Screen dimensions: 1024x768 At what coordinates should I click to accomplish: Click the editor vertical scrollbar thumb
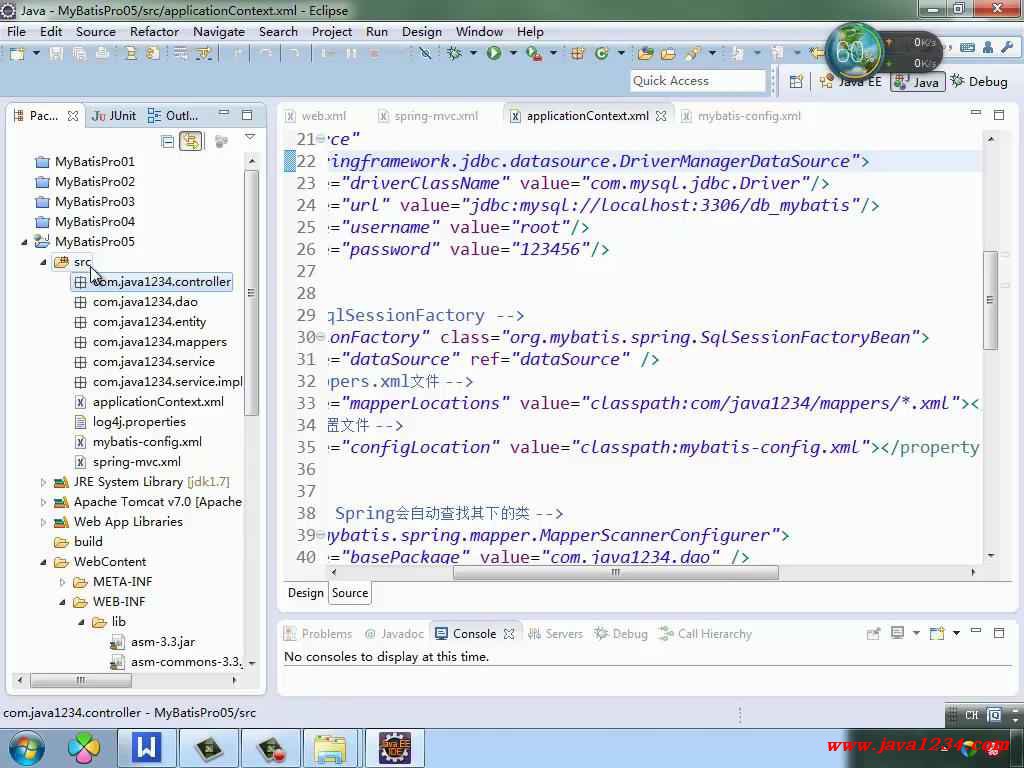(x=990, y=300)
